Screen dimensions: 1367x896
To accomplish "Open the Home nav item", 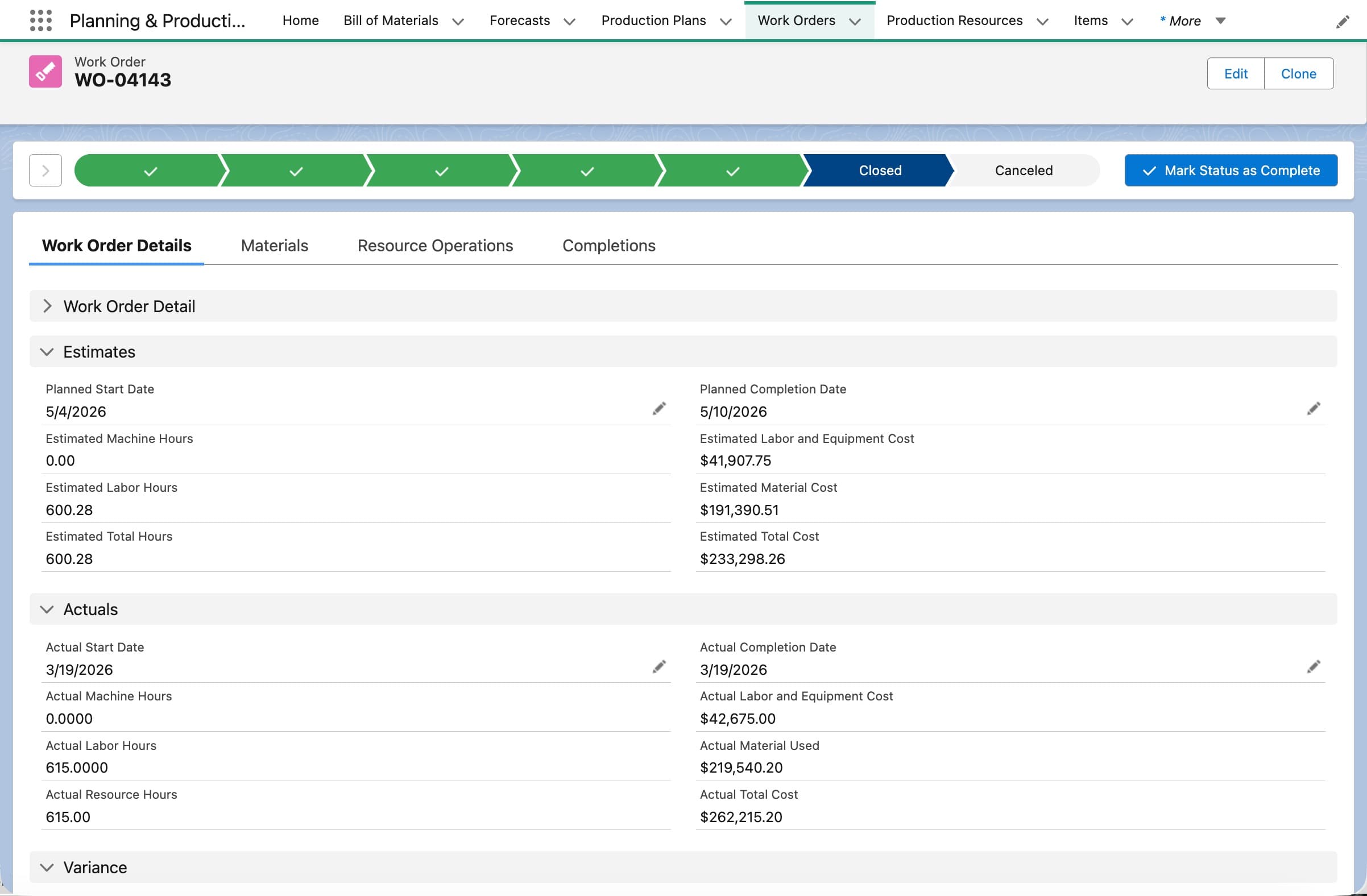I will 300,20.
